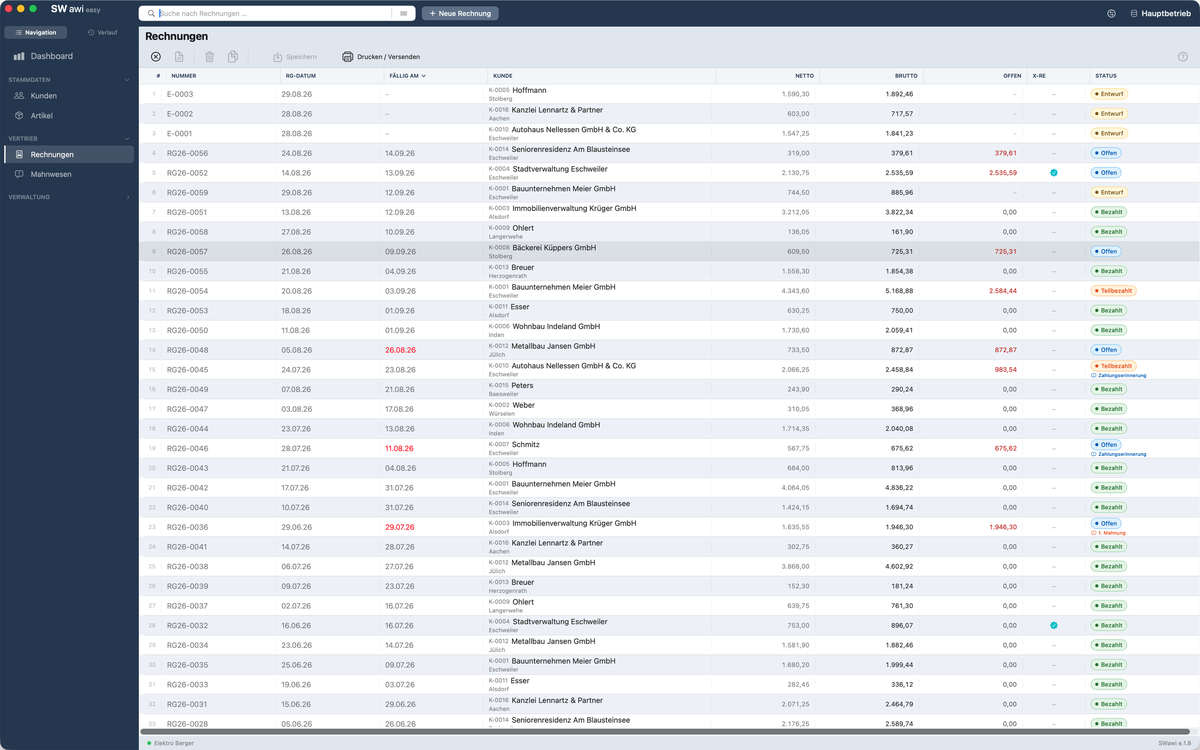Click Zahlungserinnerung note under RG26-0046 status
Image resolution: width=1200 pixels, height=750 pixels.
(1121, 454)
